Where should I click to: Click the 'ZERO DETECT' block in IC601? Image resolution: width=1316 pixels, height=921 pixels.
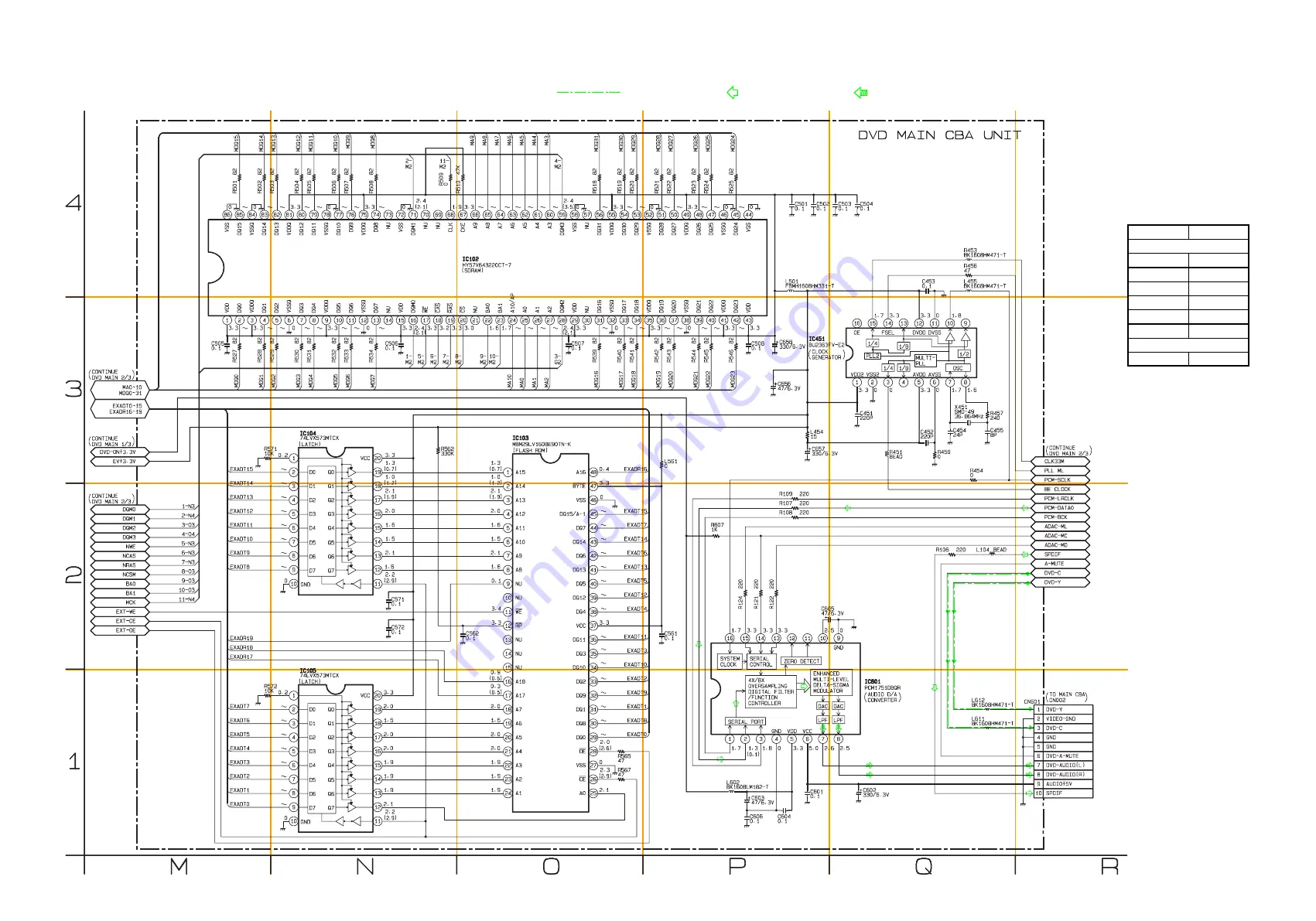tap(802, 662)
